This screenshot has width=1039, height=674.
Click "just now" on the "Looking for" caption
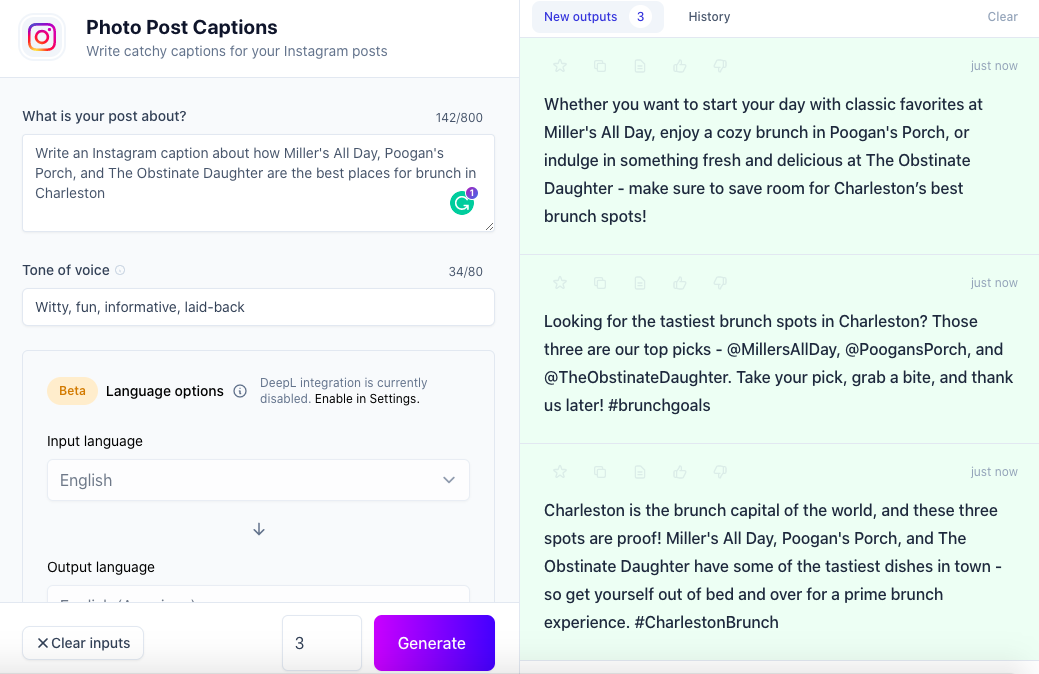click(x=994, y=283)
